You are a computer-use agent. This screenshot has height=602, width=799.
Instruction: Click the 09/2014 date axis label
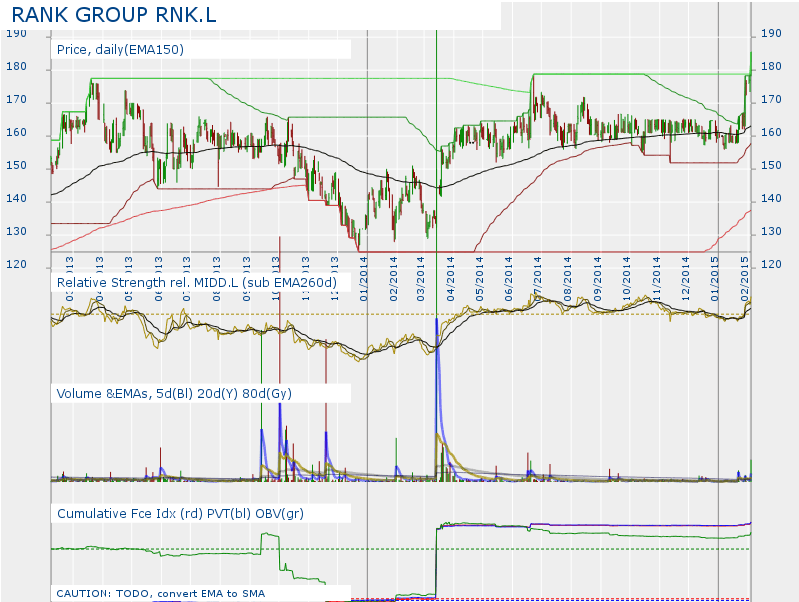coord(597,279)
